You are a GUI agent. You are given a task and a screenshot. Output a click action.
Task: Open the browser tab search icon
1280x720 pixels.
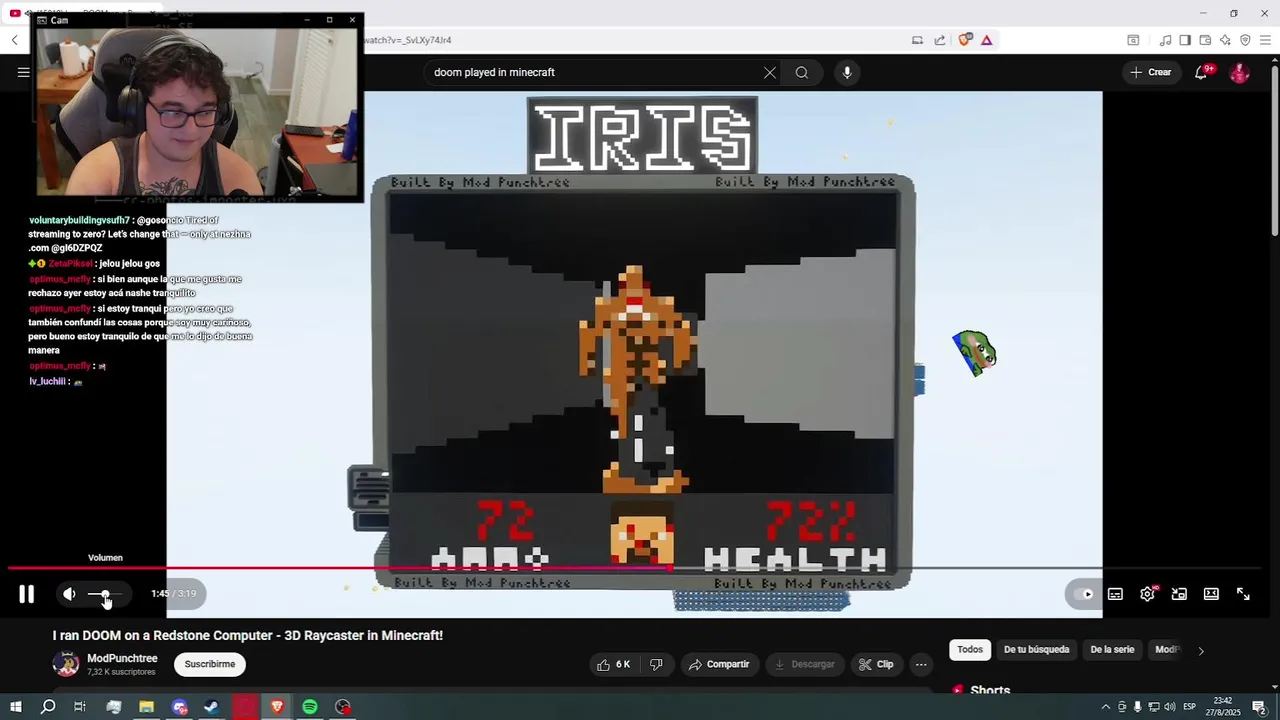pyautogui.click(x=1133, y=40)
